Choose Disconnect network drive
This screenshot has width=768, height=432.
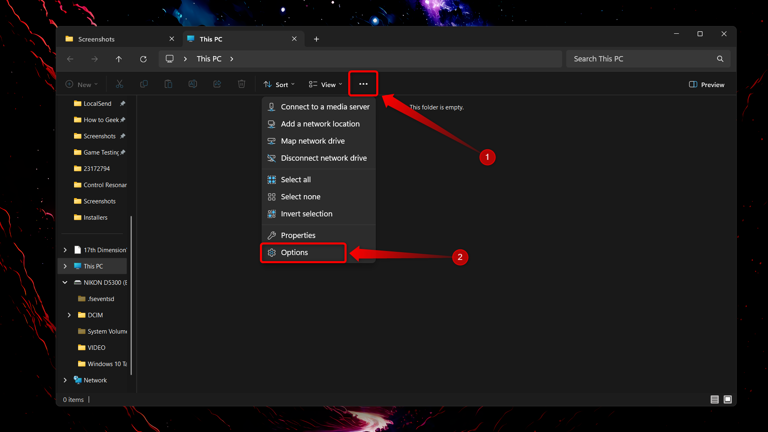pos(319,158)
